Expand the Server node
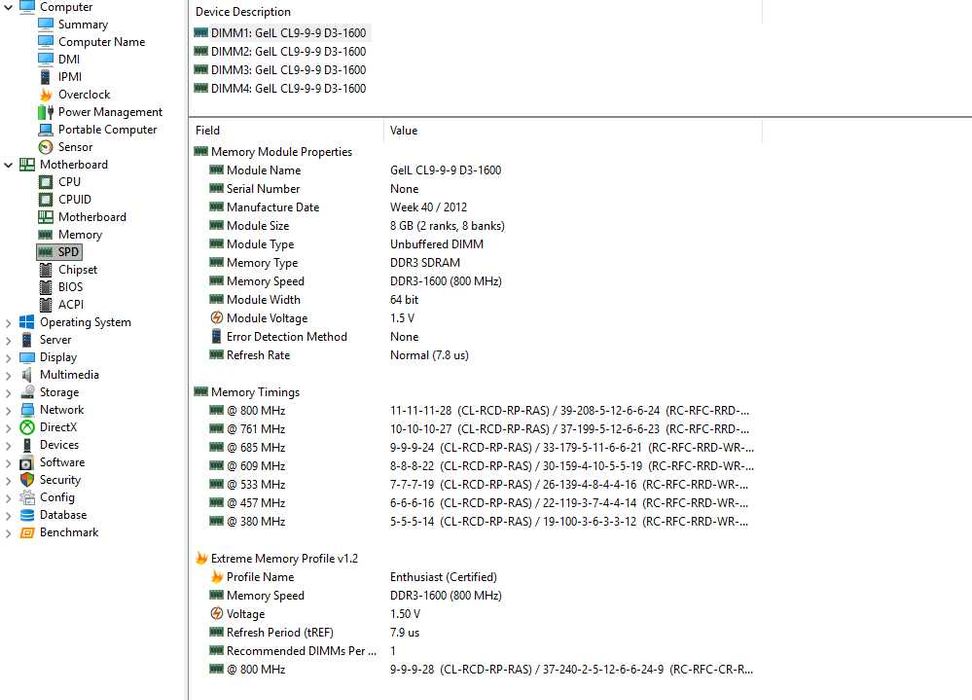This screenshot has width=972, height=700. point(8,340)
